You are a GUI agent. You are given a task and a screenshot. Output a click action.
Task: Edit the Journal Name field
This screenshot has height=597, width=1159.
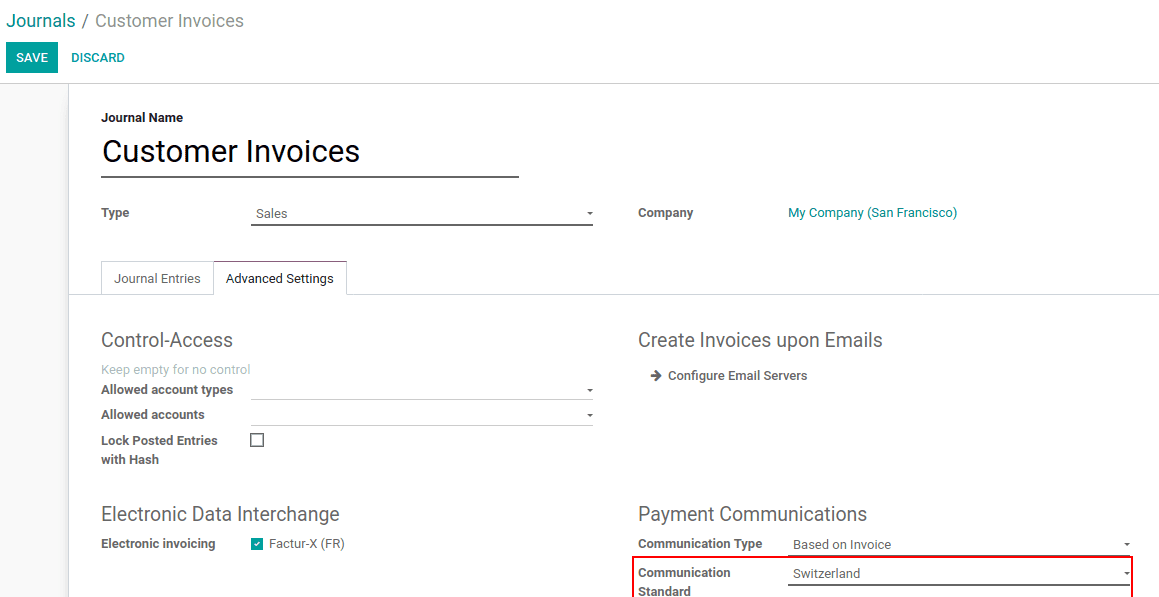[310, 152]
